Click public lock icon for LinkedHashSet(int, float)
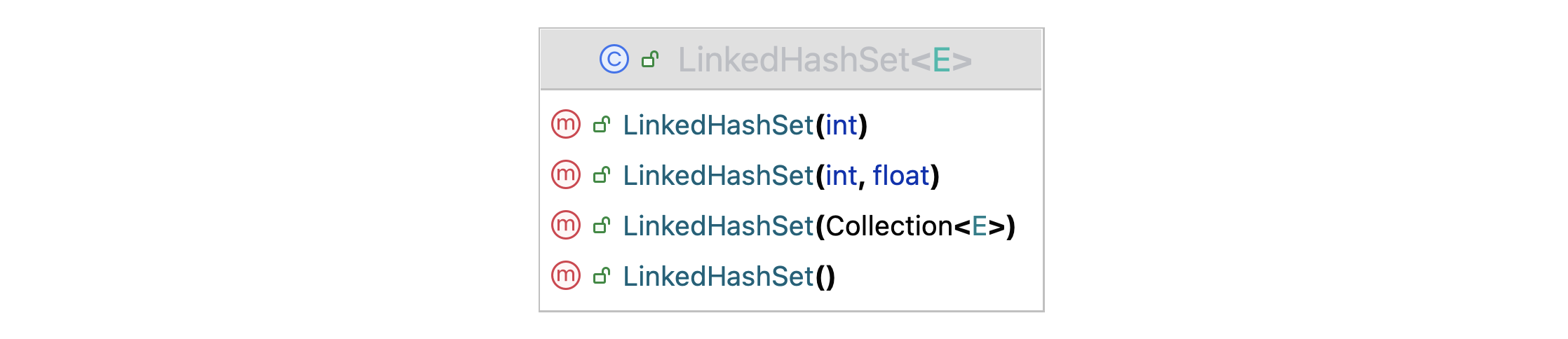 (602, 175)
